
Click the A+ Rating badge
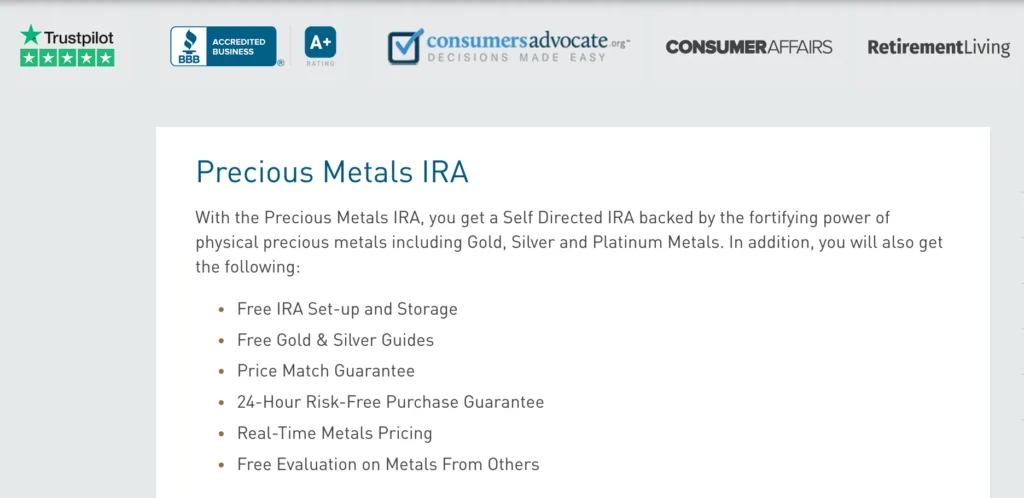pyautogui.click(x=320, y=46)
